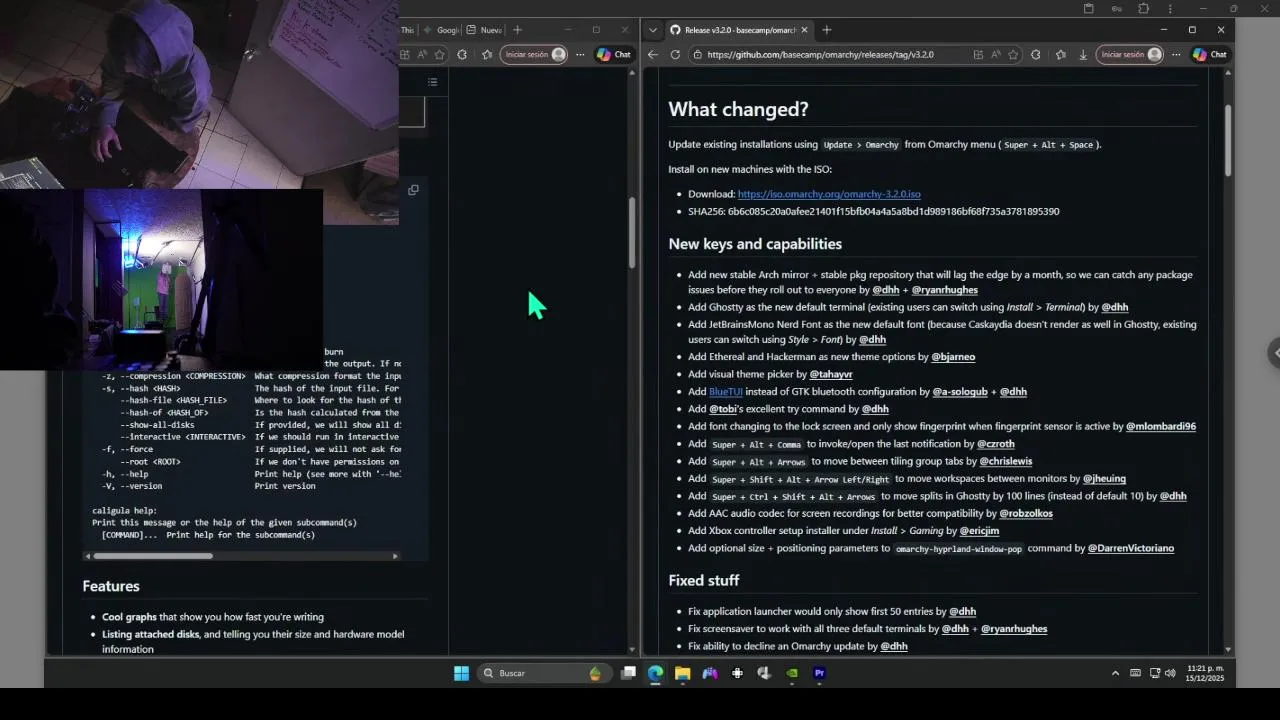This screenshot has width=1280, height=720.
Task: Open Copilot Chat in the GitHub window
Action: pos(1211,55)
